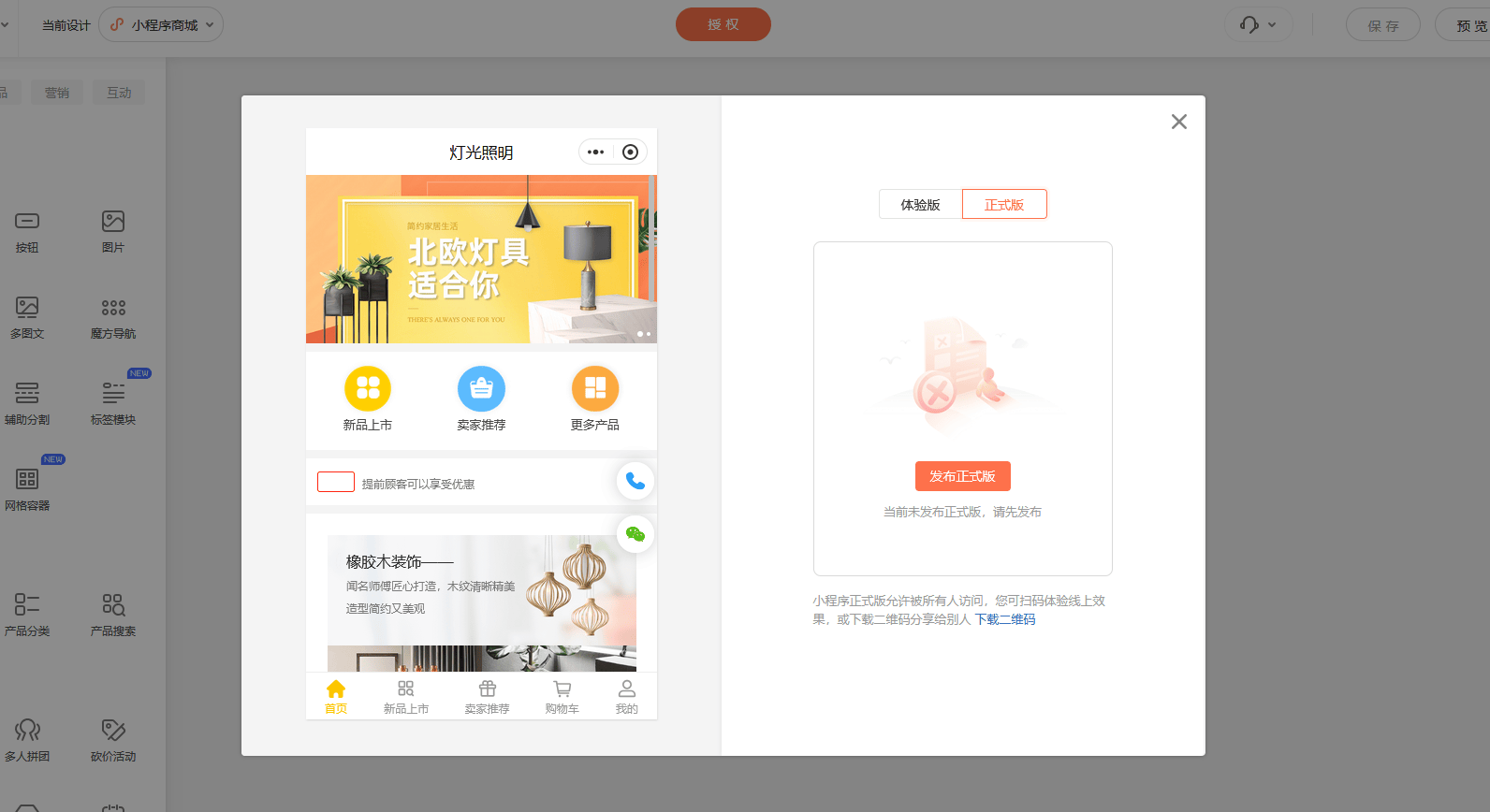Viewport: 1490px width, 812px height.
Task: Click the red outlined notice tag box
Action: tap(336, 482)
